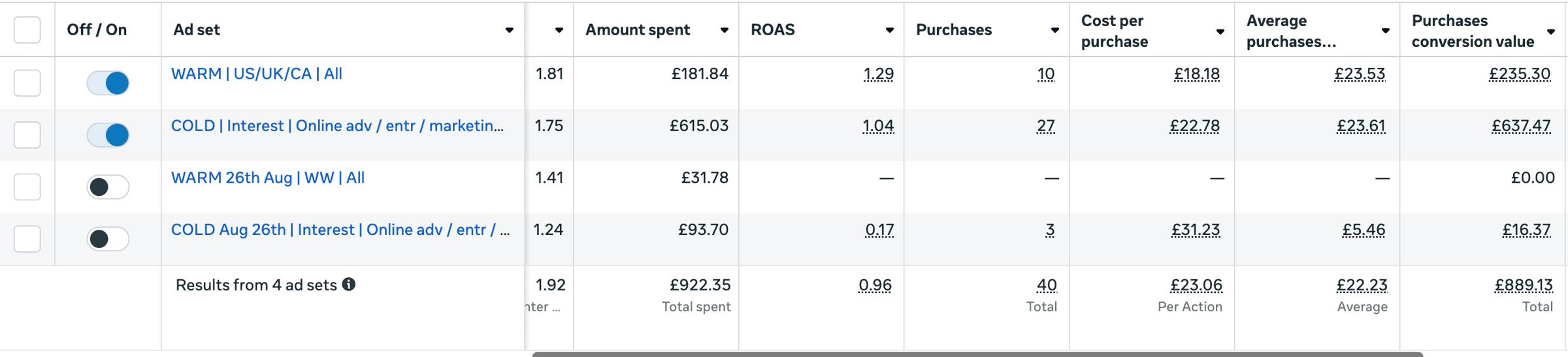Enable the WARM 26th Aug ad set toggle
This screenshot has width=1568, height=357.
coord(108,187)
